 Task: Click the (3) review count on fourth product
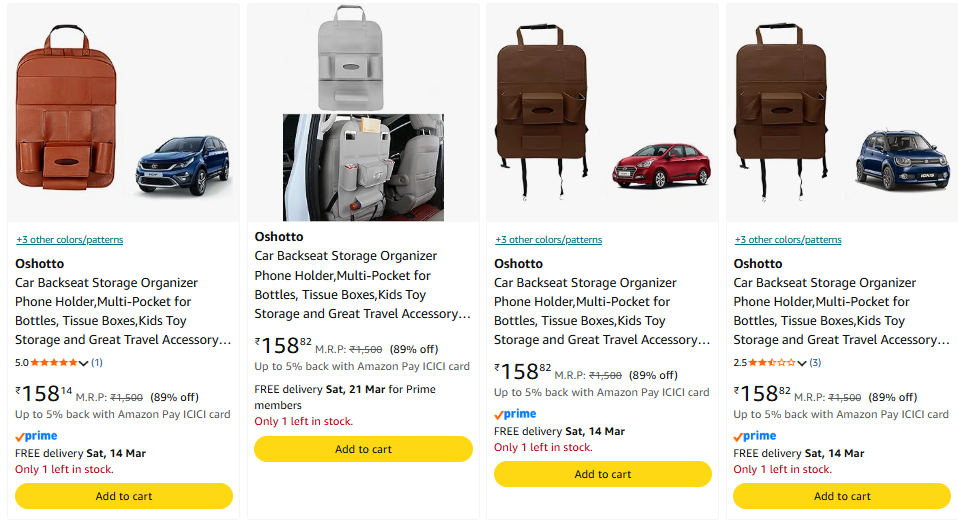pyautogui.click(x=815, y=362)
